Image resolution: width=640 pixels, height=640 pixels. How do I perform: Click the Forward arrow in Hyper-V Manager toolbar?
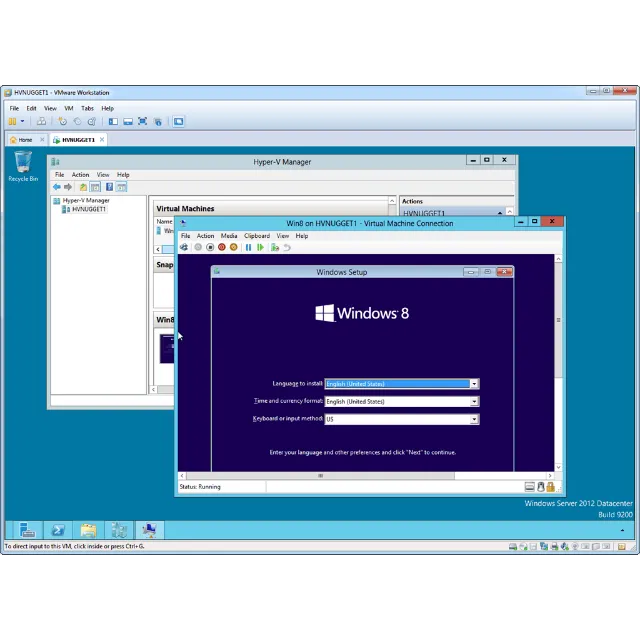click(68, 187)
